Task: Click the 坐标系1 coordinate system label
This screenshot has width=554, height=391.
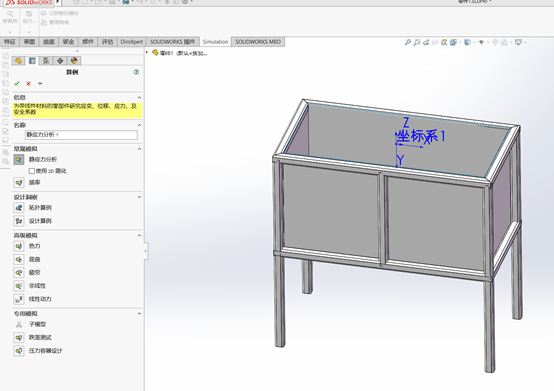Action: tap(421, 136)
